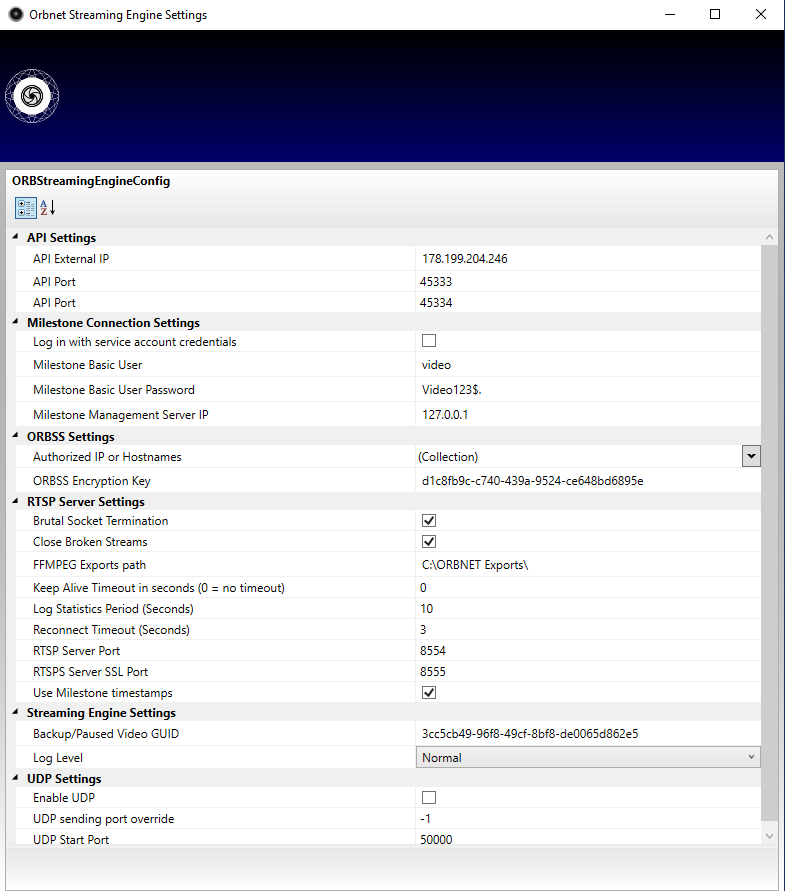Click the Orbnet logo in banner
The image size is (785, 891).
coord(32,96)
